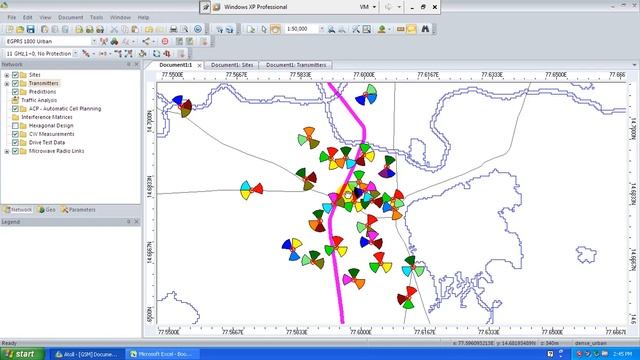Expand the Sites tree node
The image size is (640, 360).
(x=7, y=75)
